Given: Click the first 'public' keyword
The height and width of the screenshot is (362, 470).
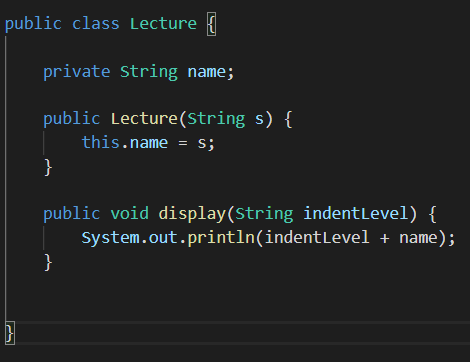Looking at the screenshot, I should (x=33, y=24).
